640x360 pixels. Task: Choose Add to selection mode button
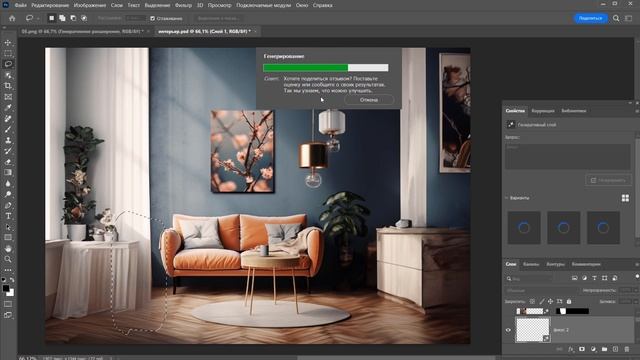[x=62, y=18]
